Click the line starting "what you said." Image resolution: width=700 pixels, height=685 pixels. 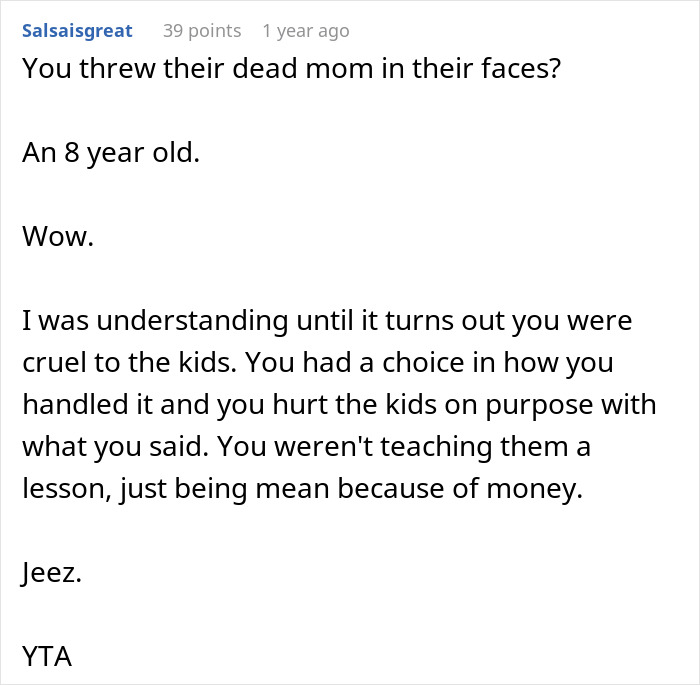pos(307,447)
